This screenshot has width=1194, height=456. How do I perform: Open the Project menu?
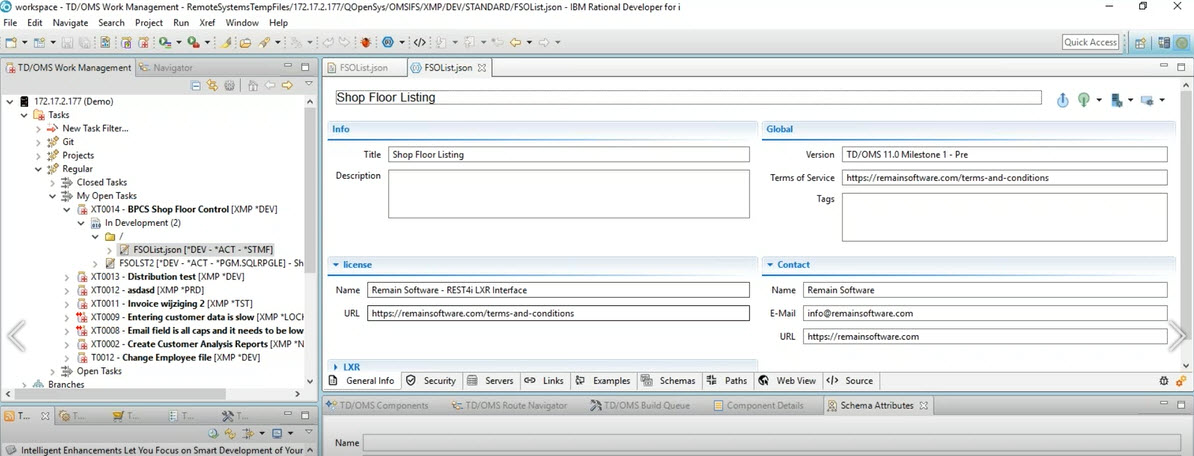149,23
